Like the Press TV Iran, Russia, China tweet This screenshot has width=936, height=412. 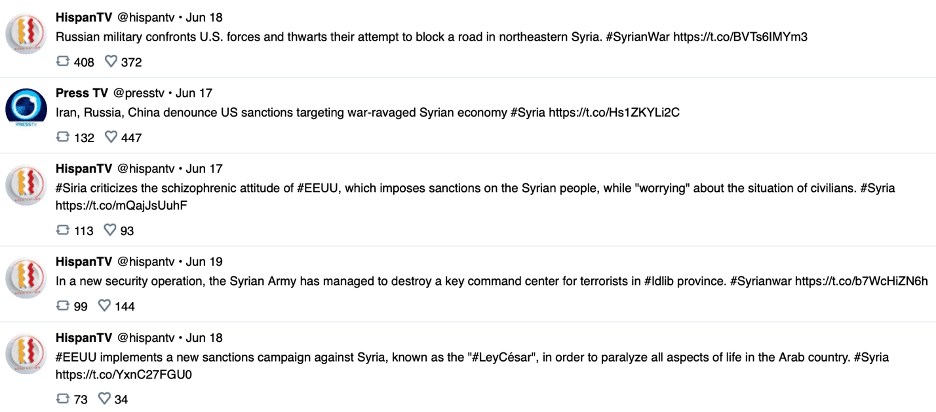coord(110,137)
